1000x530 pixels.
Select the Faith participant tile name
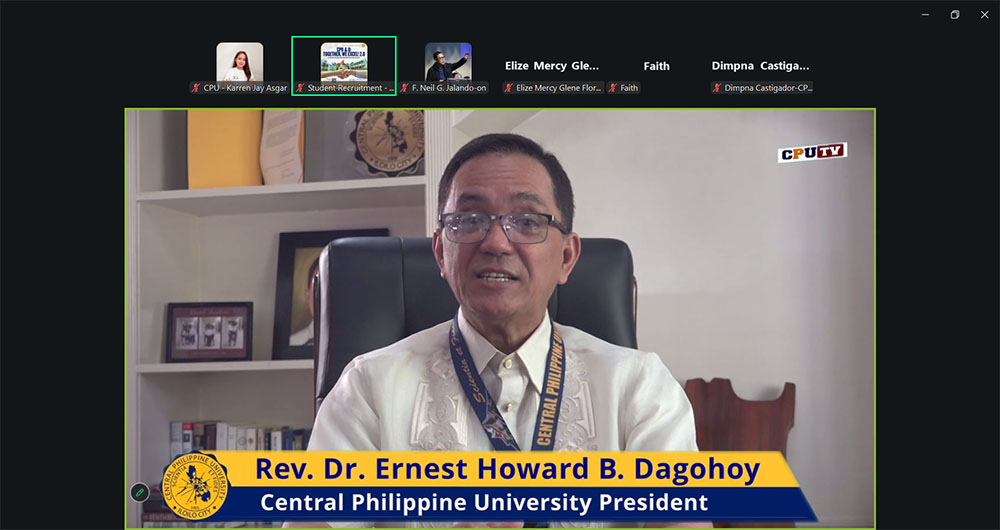[656, 66]
